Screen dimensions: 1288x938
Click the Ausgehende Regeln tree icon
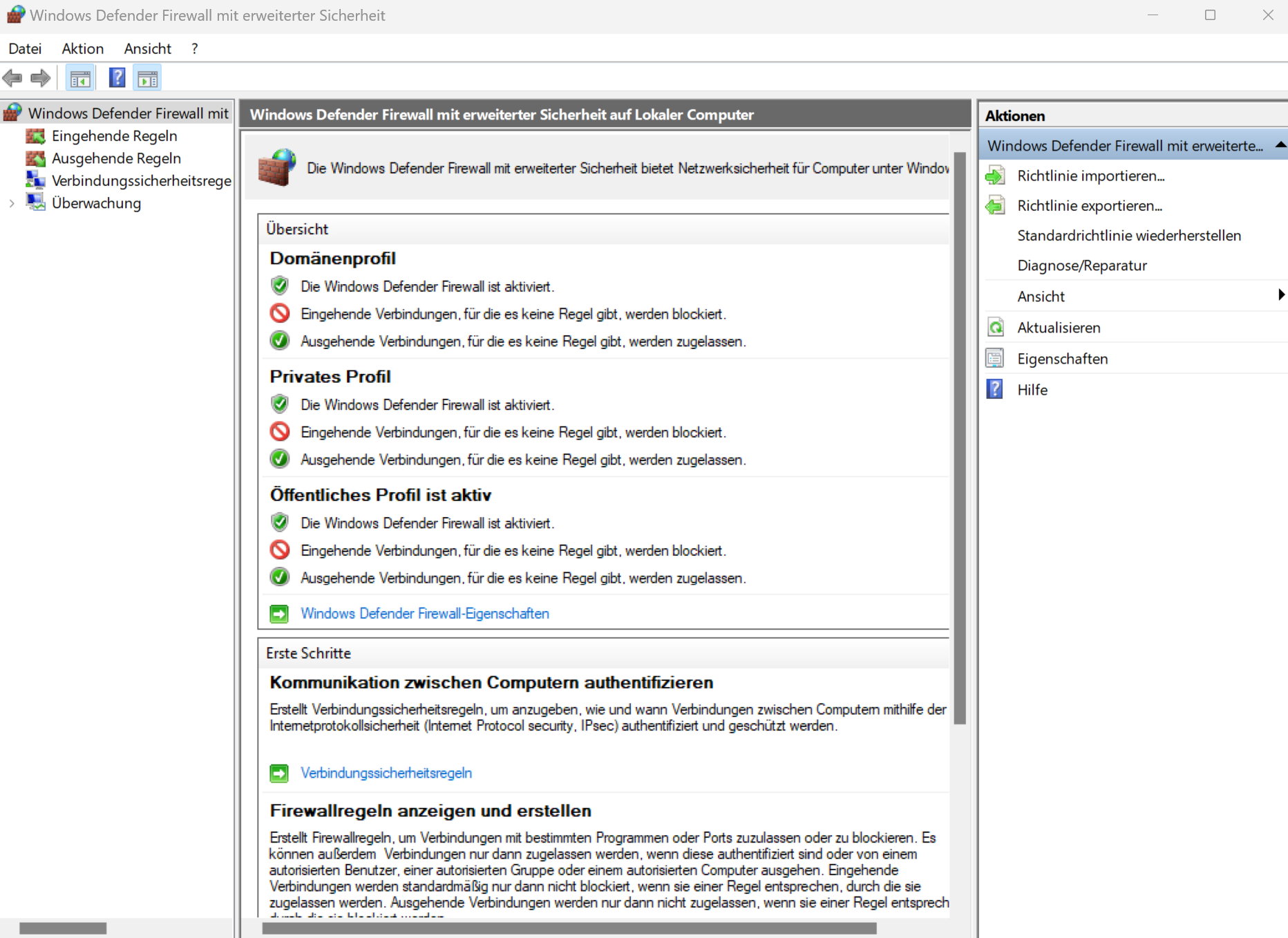click(35, 158)
